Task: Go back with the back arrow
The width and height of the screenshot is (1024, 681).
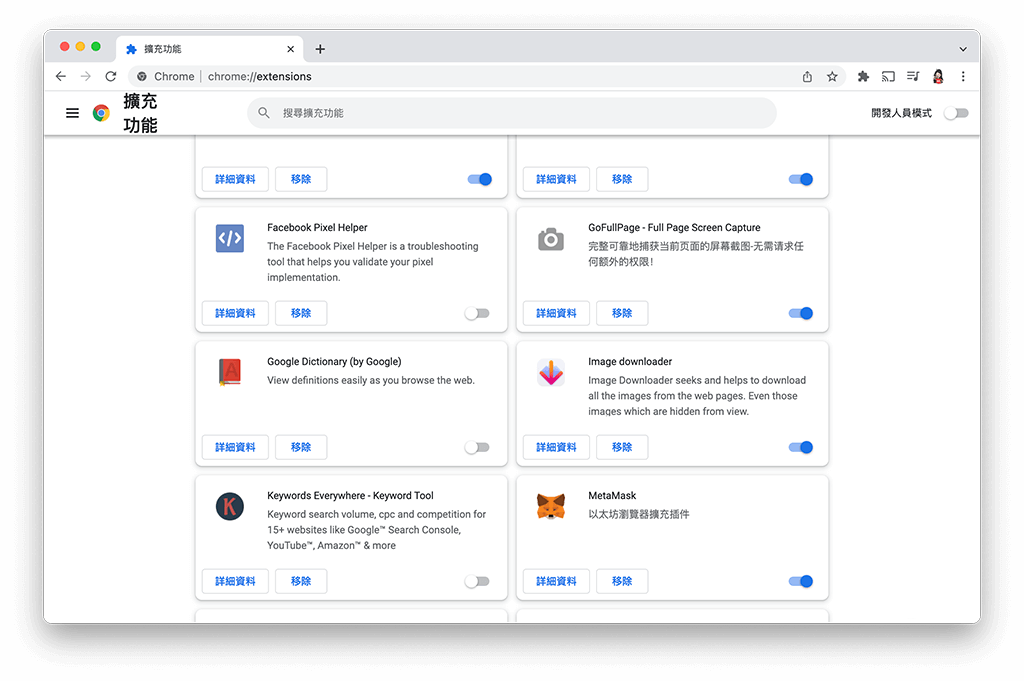Action: [61, 76]
